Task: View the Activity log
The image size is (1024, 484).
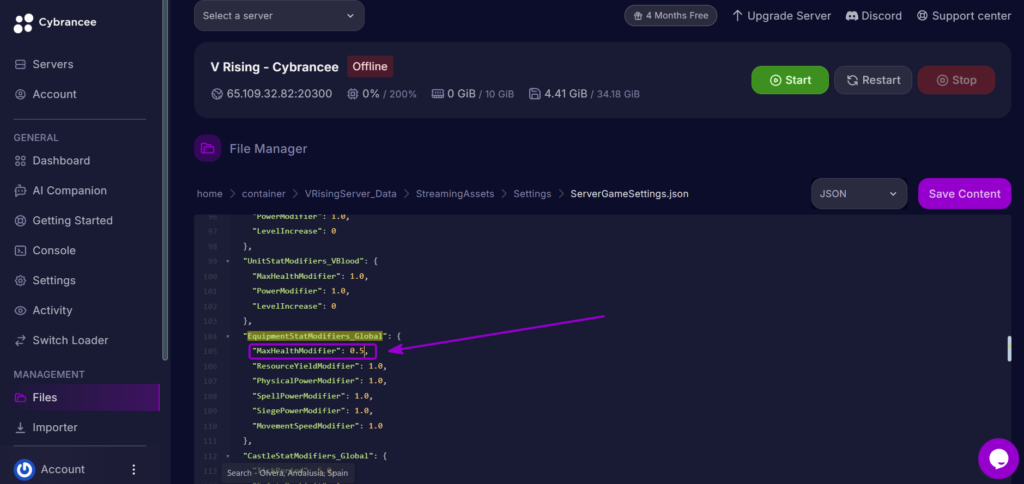Action: click(x=52, y=310)
